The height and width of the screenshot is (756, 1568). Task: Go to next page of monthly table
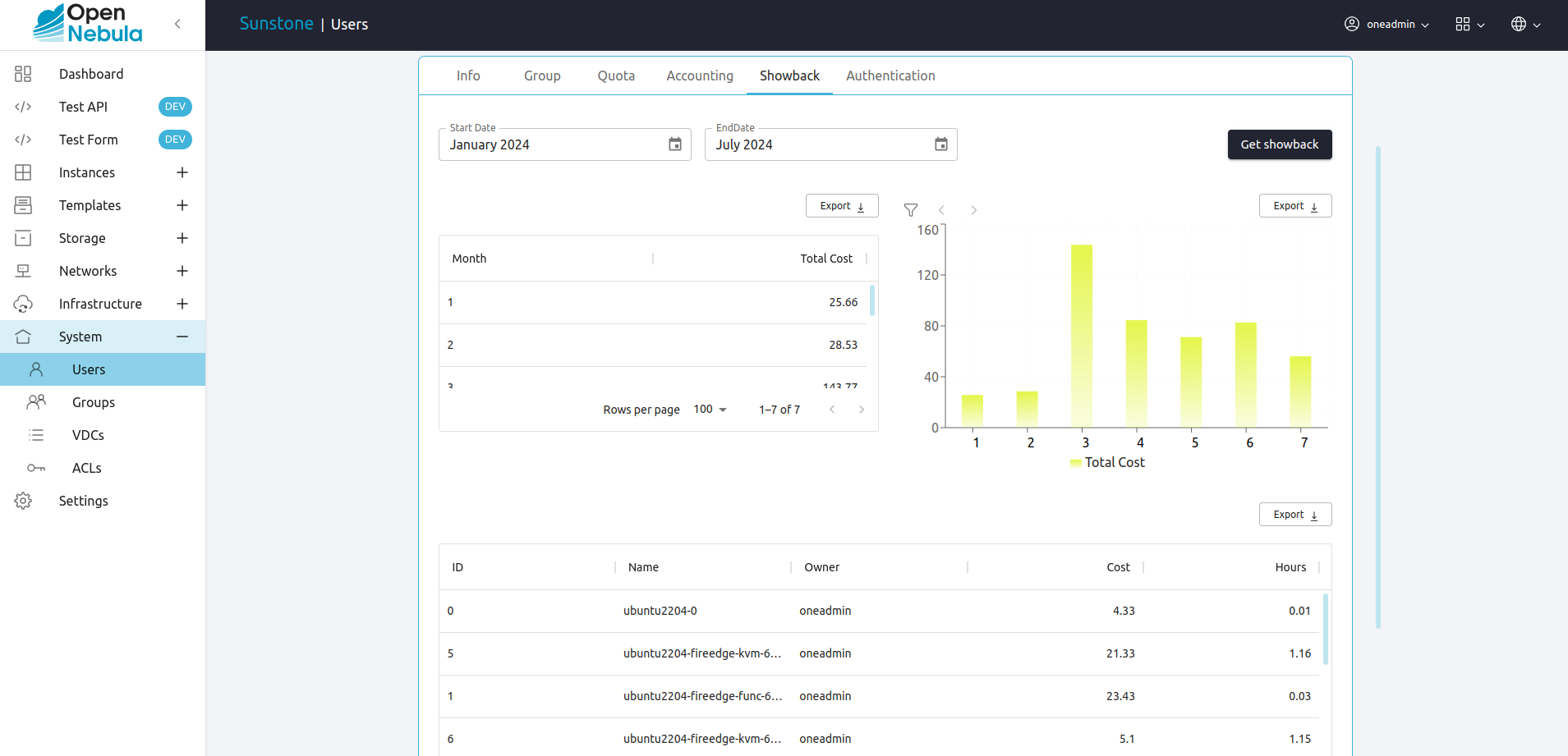click(x=862, y=410)
